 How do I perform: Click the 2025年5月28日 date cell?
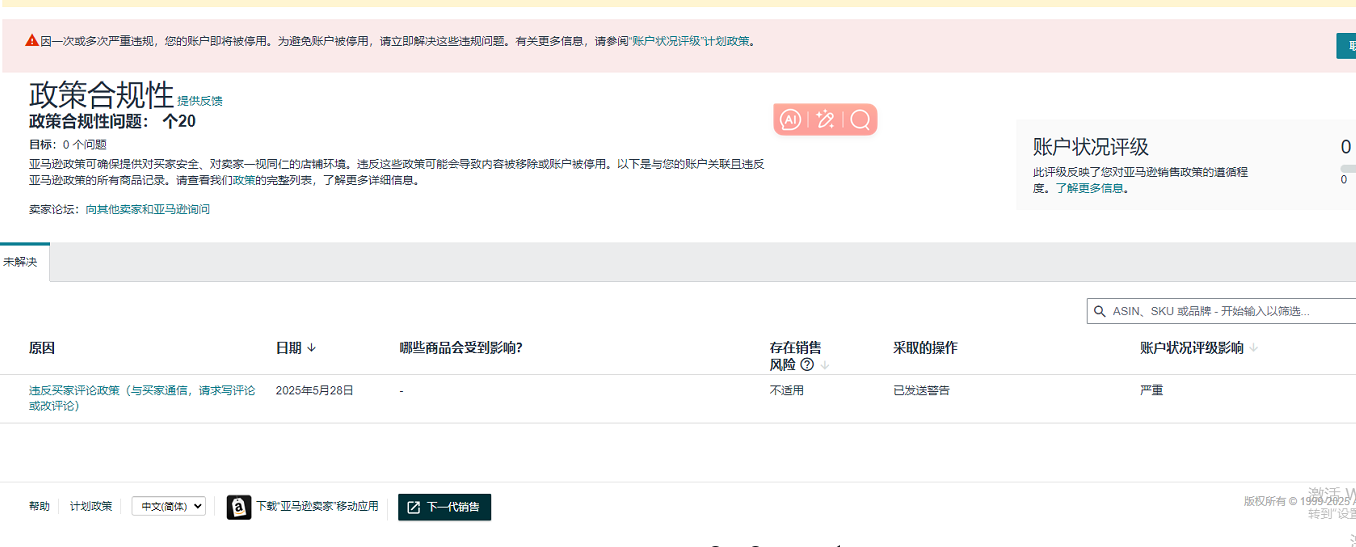314,390
